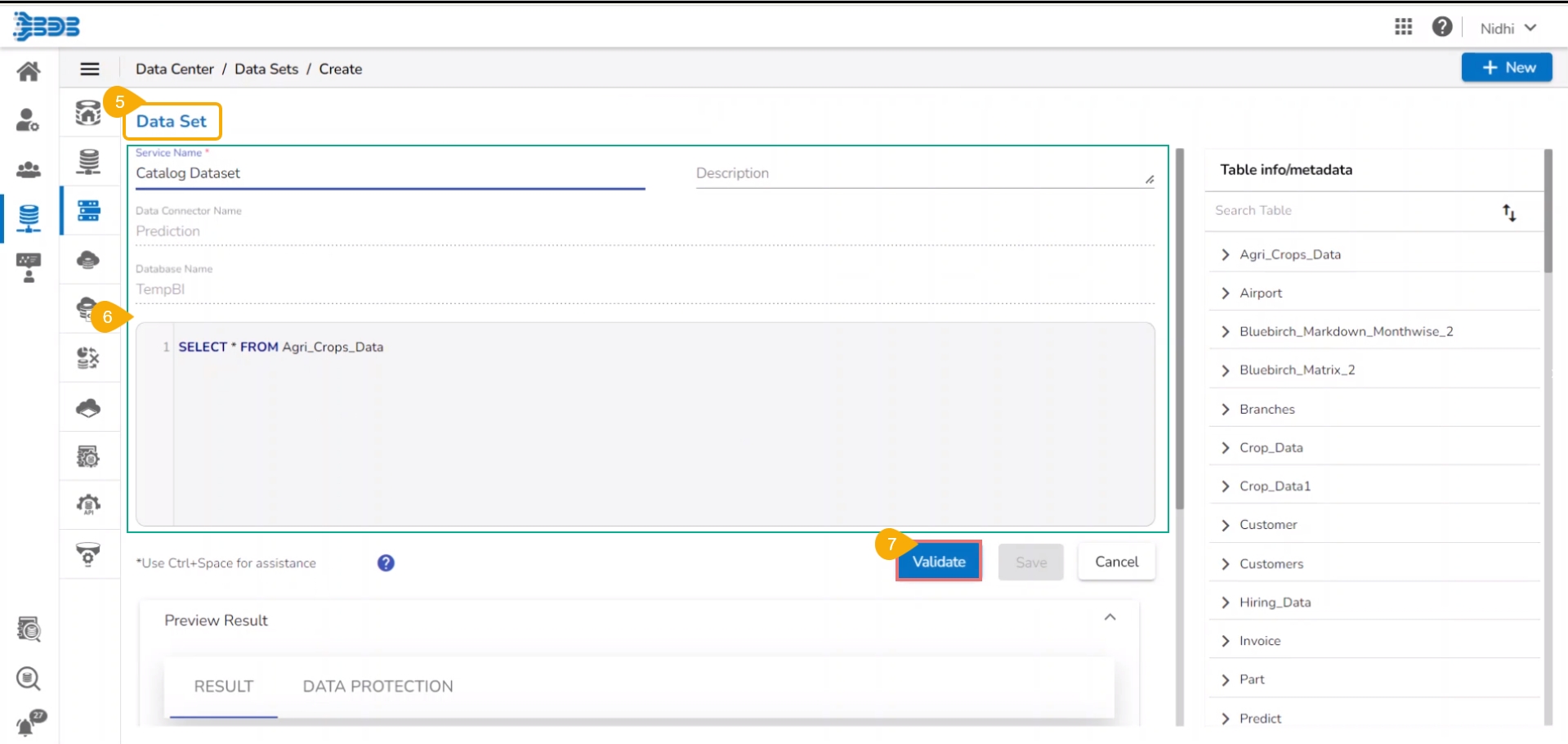The image size is (1568, 744).
Task: Click the Validate button
Action: pos(939,562)
